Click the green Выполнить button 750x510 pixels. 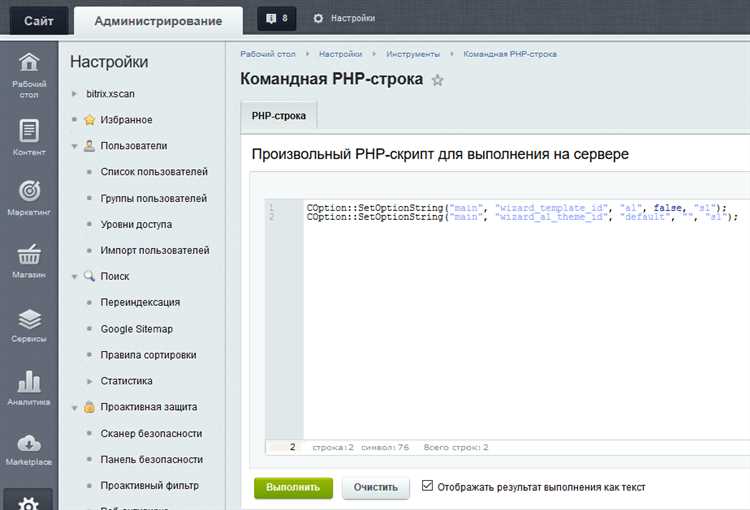coord(293,488)
